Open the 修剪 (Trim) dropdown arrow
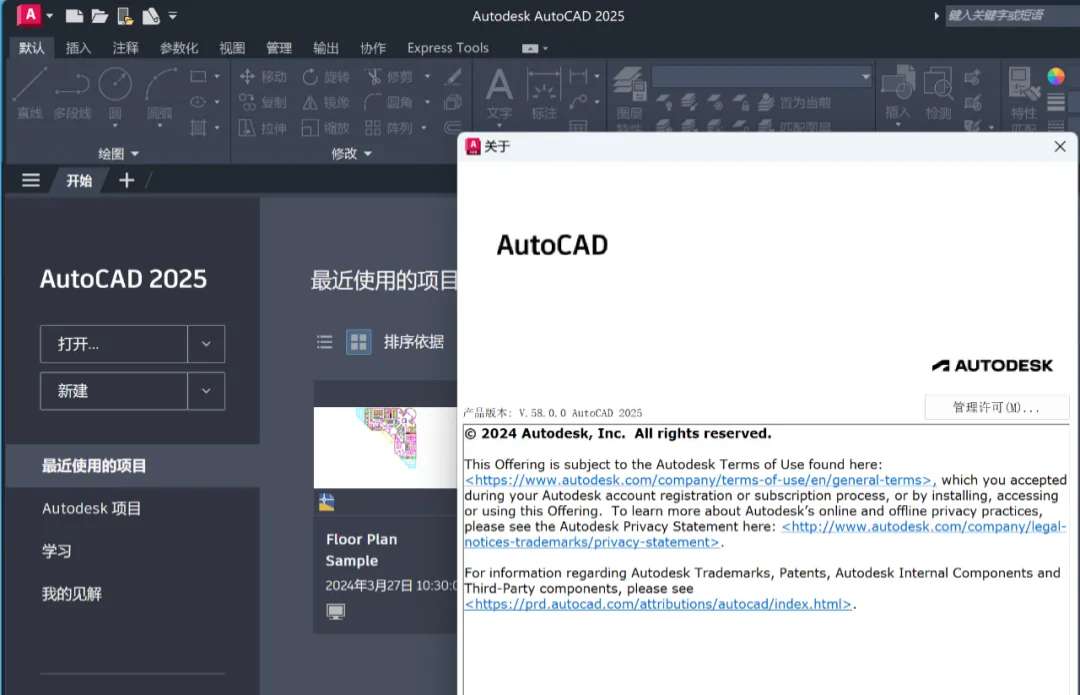 click(x=427, y=76)
